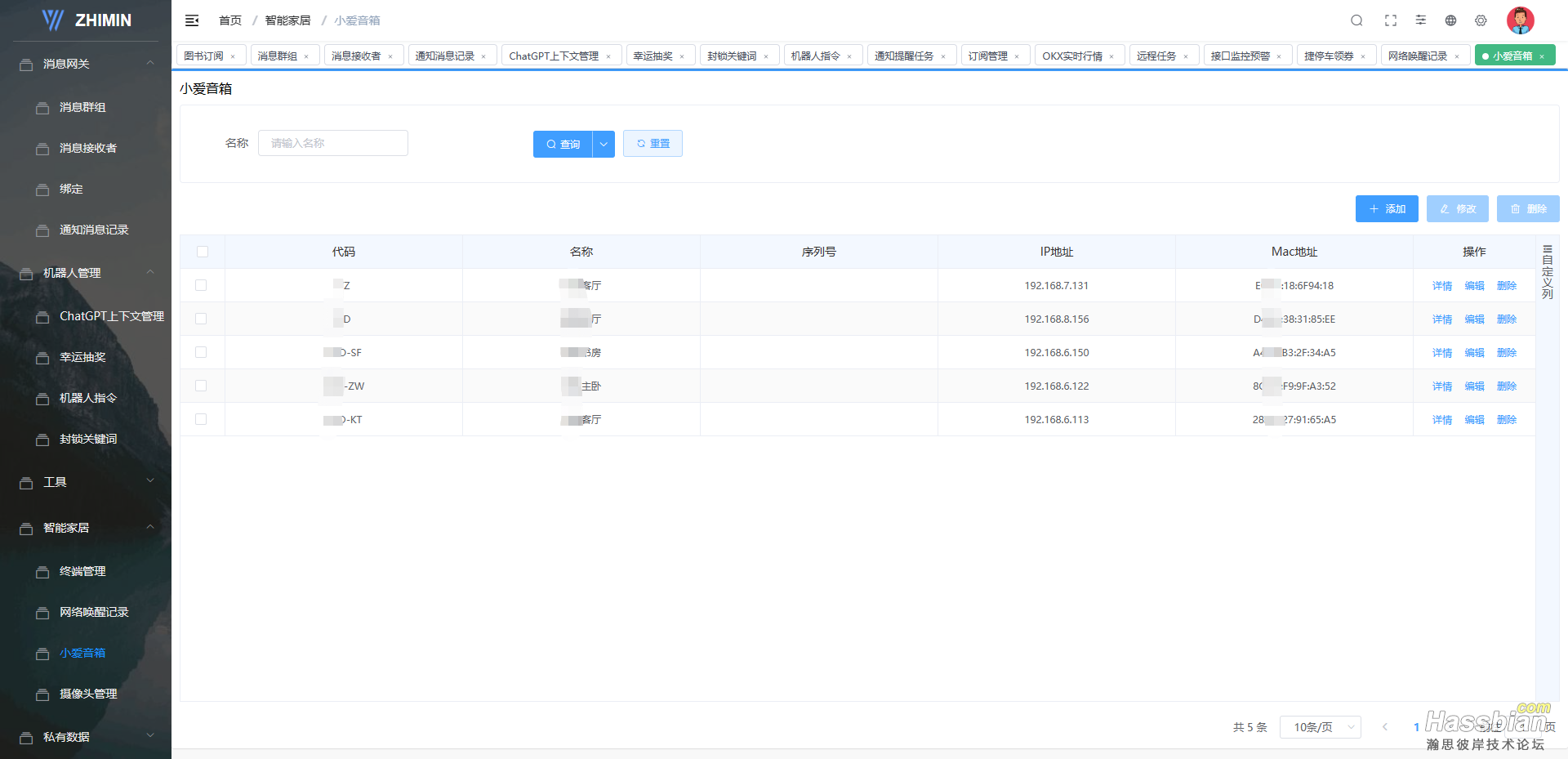Screen dimensions: 1568x759
Task: Select the row with IP 192.168.7.131
Action: pyautogui.click(x=201, y=285)
